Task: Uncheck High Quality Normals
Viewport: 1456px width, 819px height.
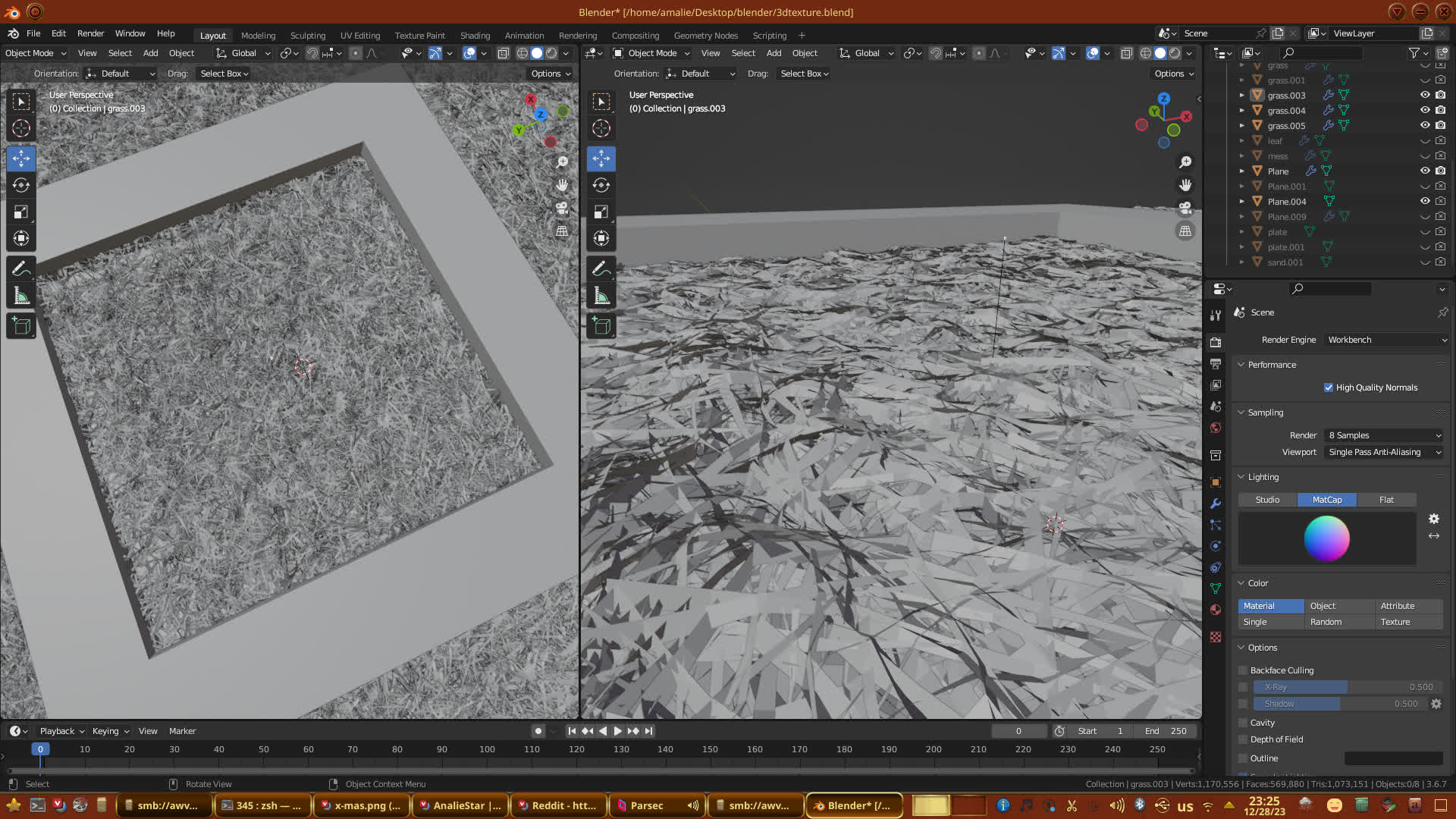Action: (x=1329, y=388)
